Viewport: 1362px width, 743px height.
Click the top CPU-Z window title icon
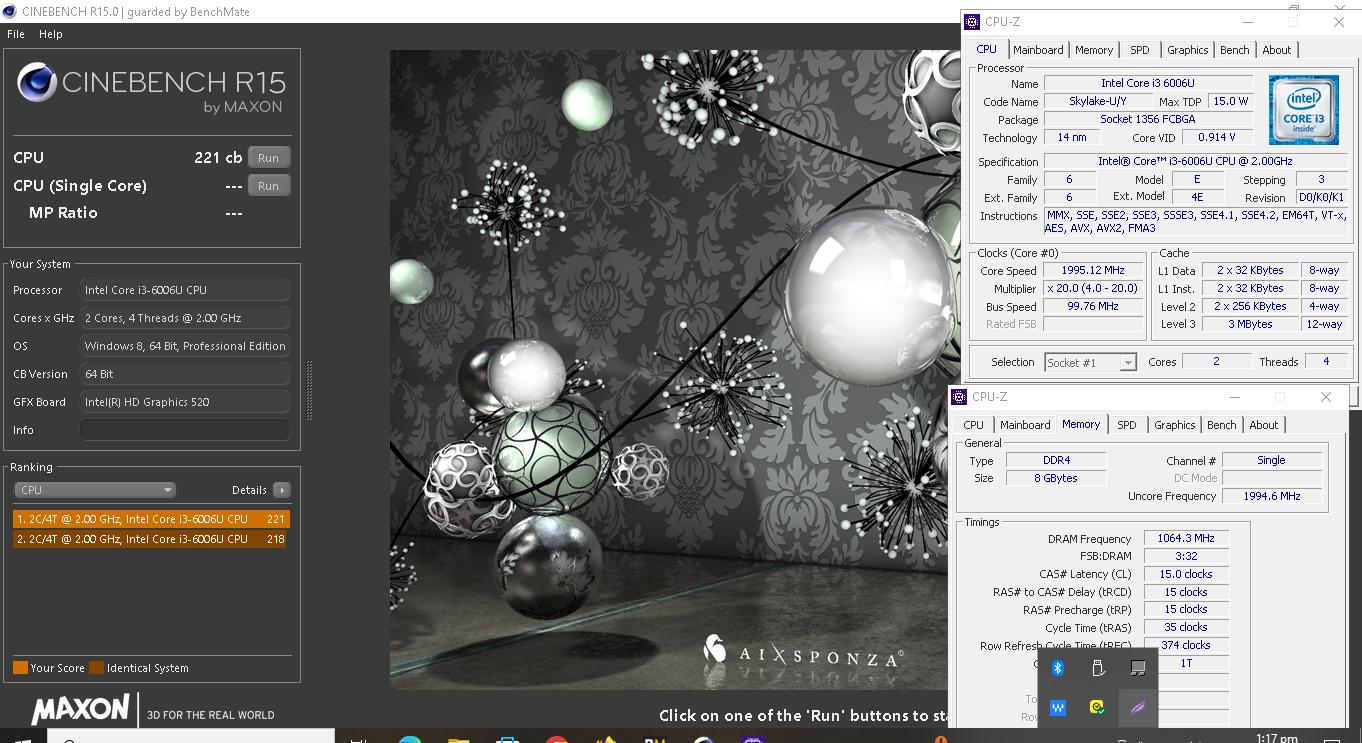coord(973,22)
